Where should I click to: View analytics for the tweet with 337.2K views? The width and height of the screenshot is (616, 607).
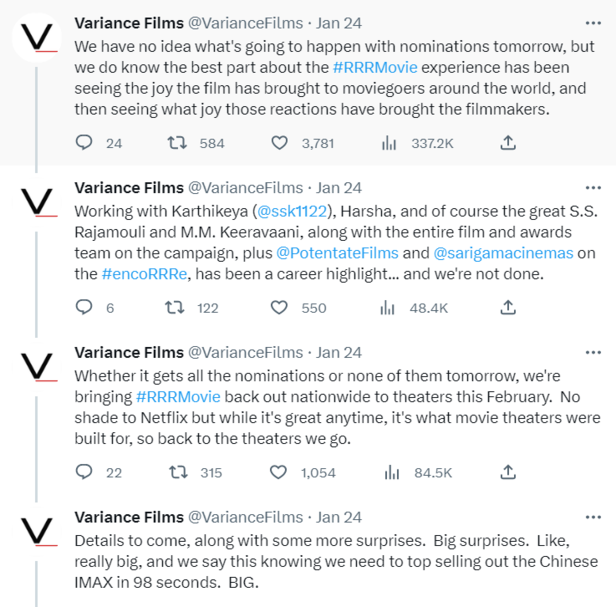(x=389, y=143)
